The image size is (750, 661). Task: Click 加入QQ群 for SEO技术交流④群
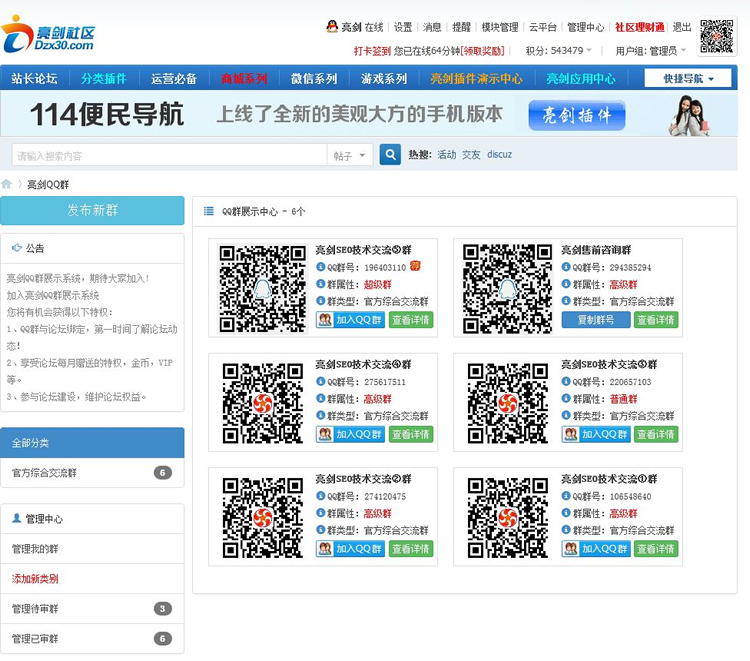[351, 434]
